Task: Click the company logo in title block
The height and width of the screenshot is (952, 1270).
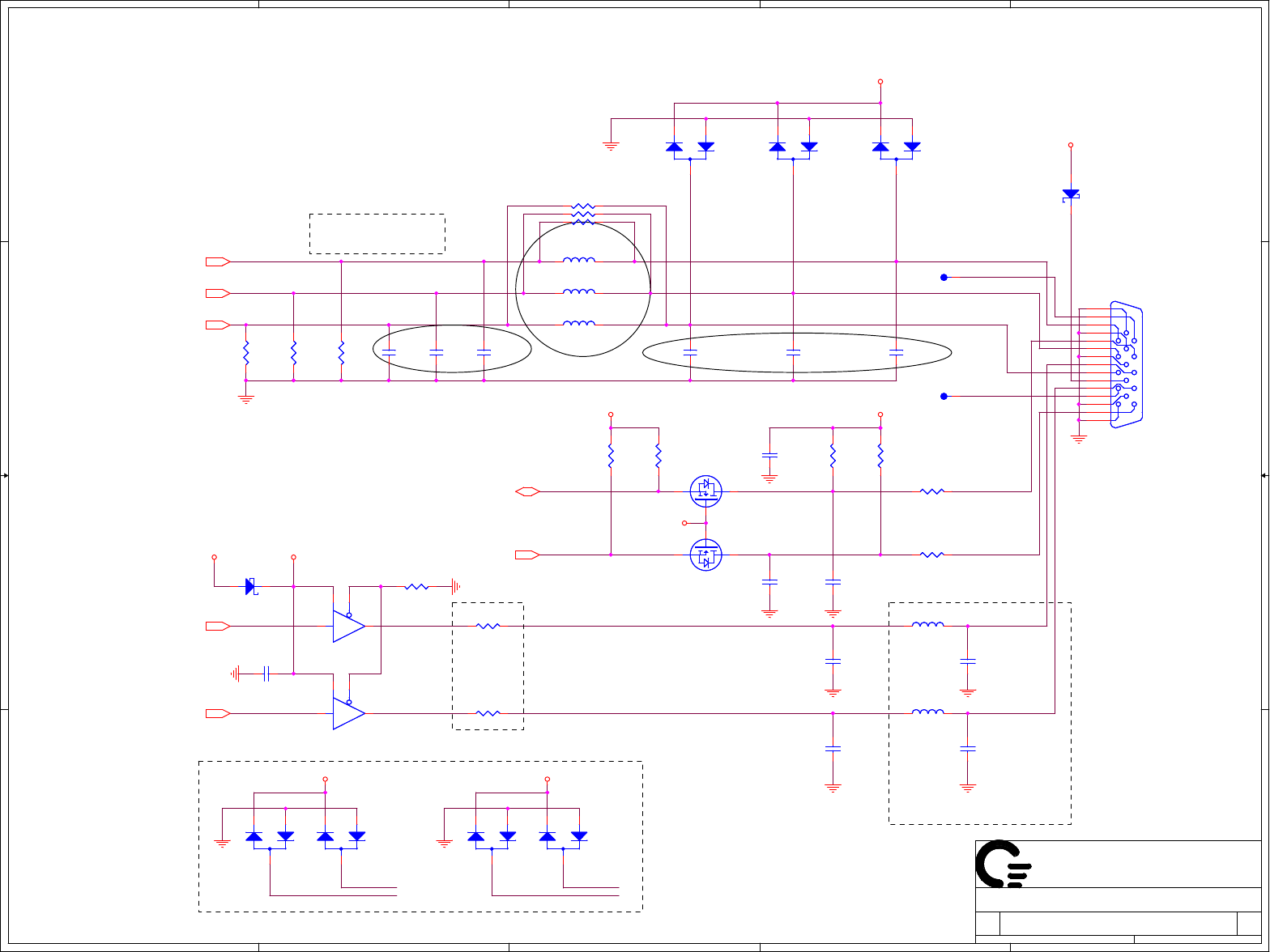Action: [1004, 864]
